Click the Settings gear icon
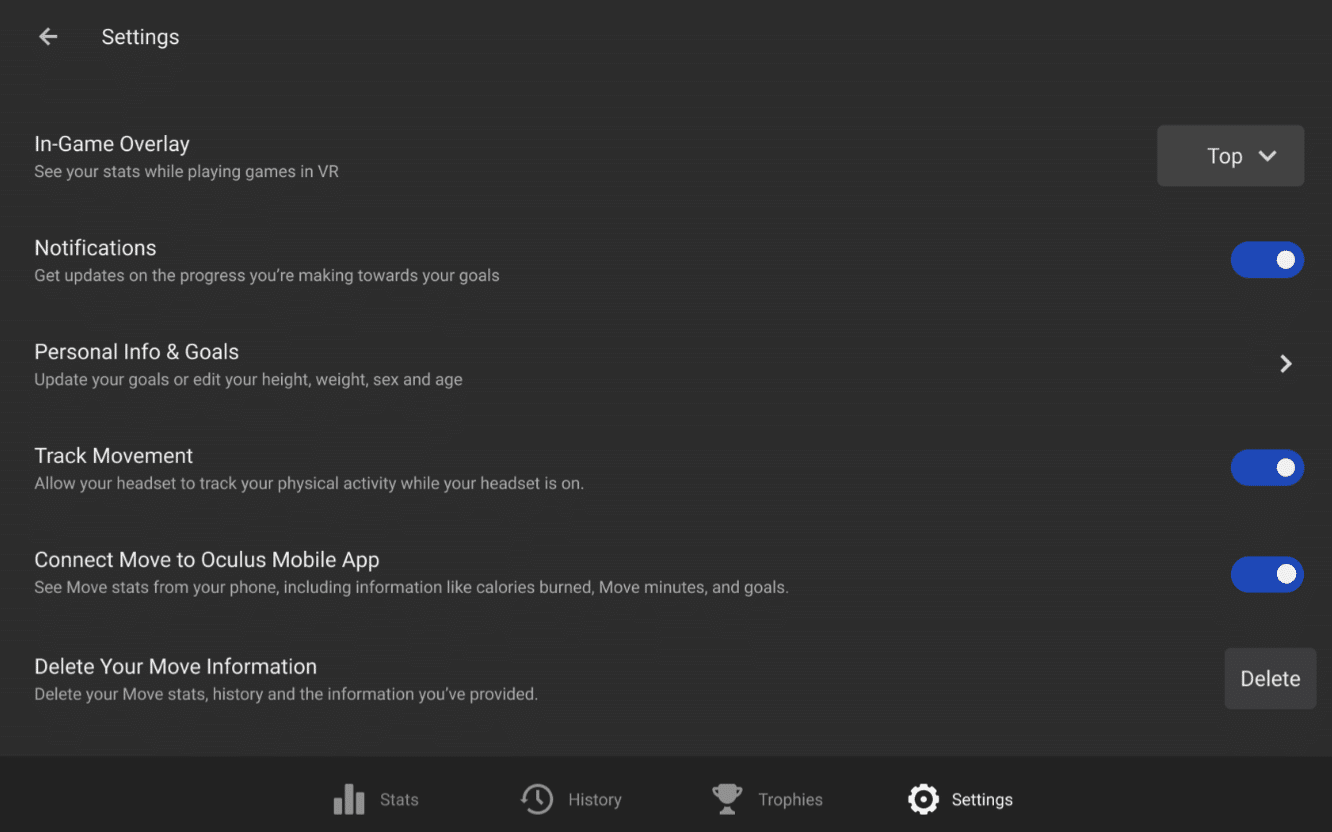This screenshot has height=832, width=1332. pyautogui.click(x=923, y=799)
